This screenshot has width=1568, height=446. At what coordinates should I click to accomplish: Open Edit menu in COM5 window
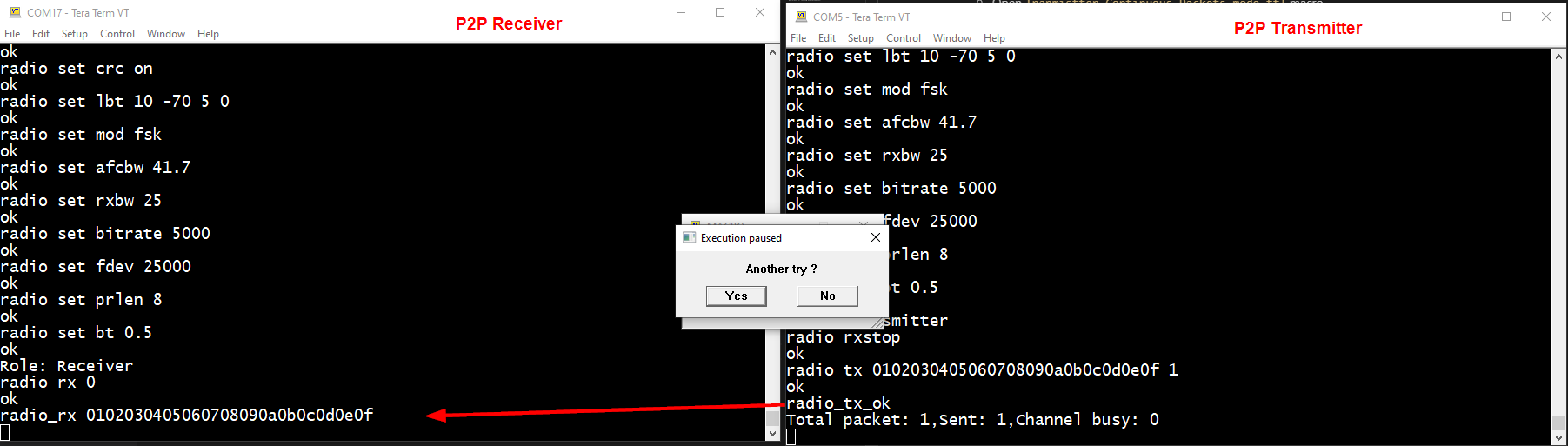click(827, 38)
